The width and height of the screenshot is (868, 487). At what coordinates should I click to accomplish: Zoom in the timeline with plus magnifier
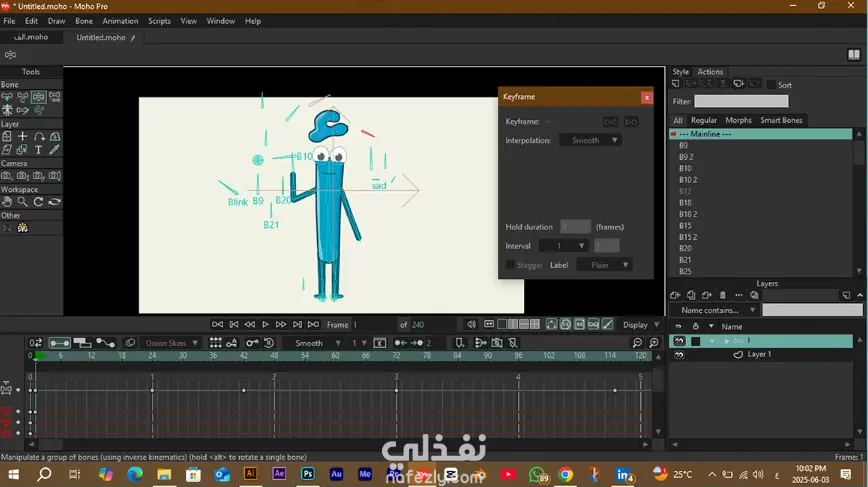tap(654, 343)
